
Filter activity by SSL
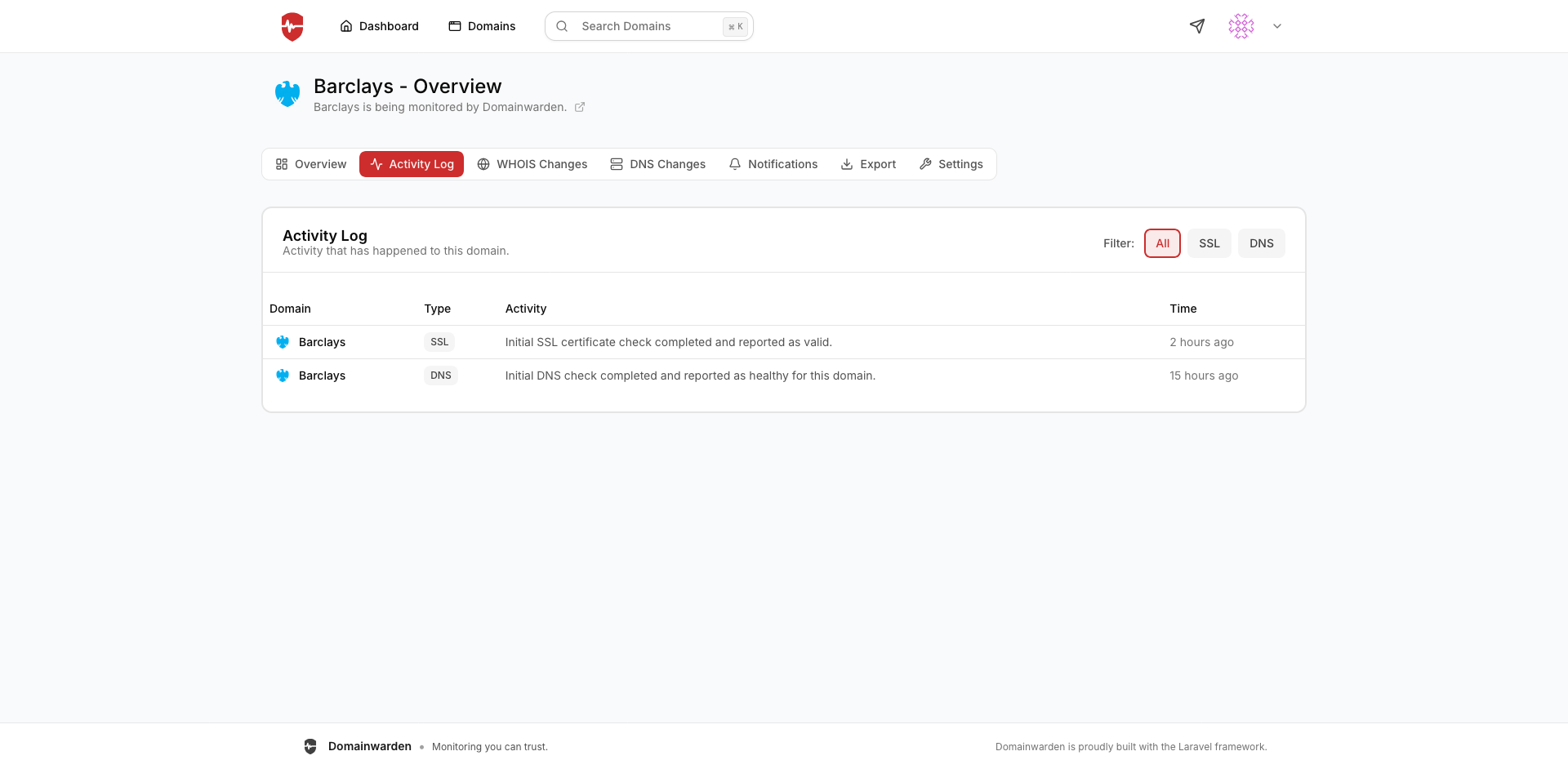[x=1209, y=243]
